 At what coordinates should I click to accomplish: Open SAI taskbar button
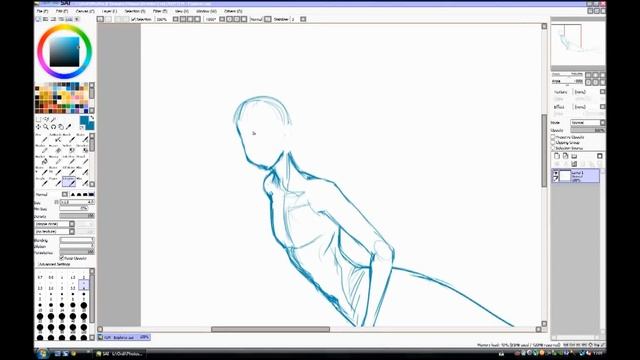point(120,353)
